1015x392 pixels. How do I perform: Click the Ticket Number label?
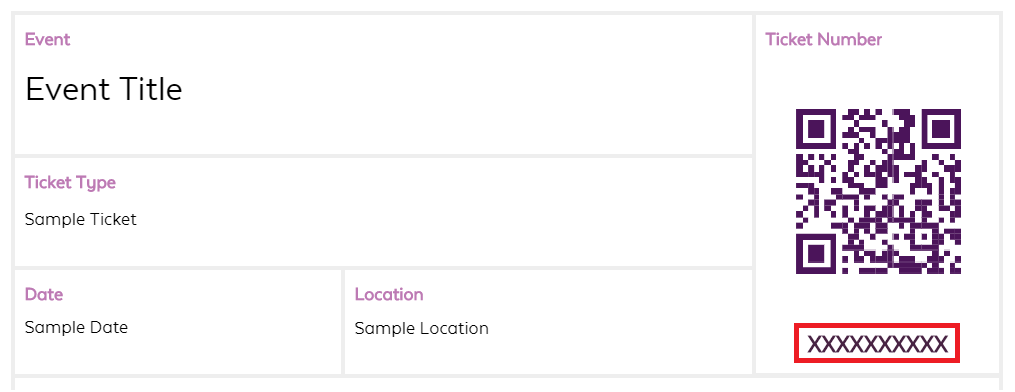tap(823, 39)
